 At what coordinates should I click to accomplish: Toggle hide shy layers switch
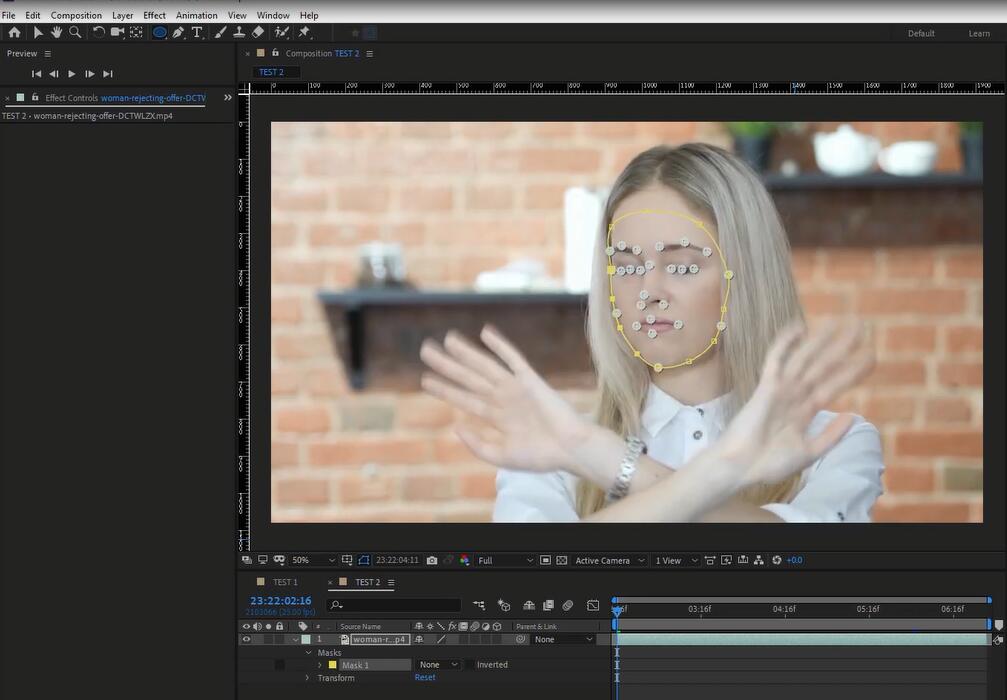(529, 605)
